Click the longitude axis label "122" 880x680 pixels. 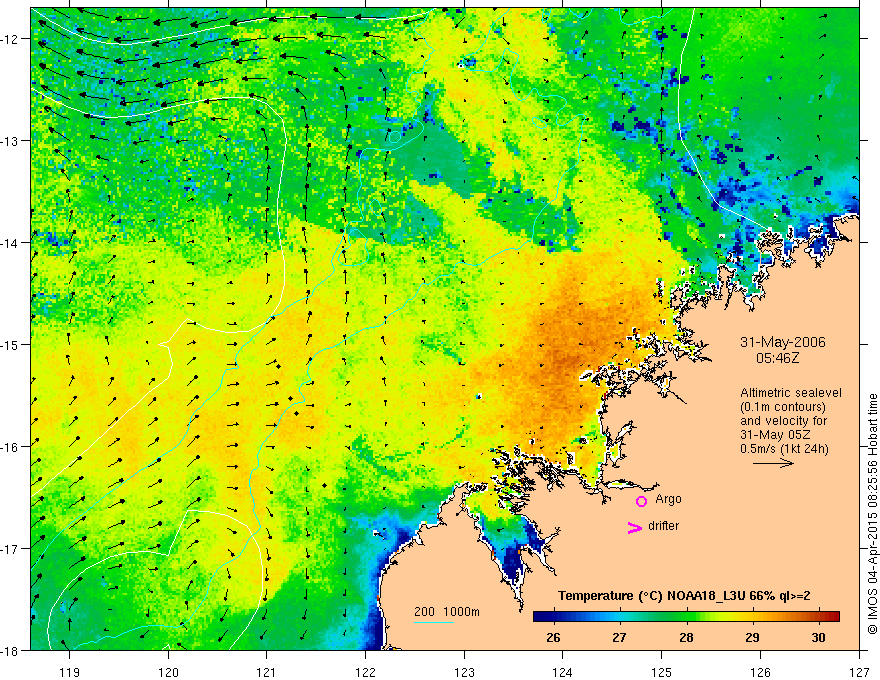365,673
